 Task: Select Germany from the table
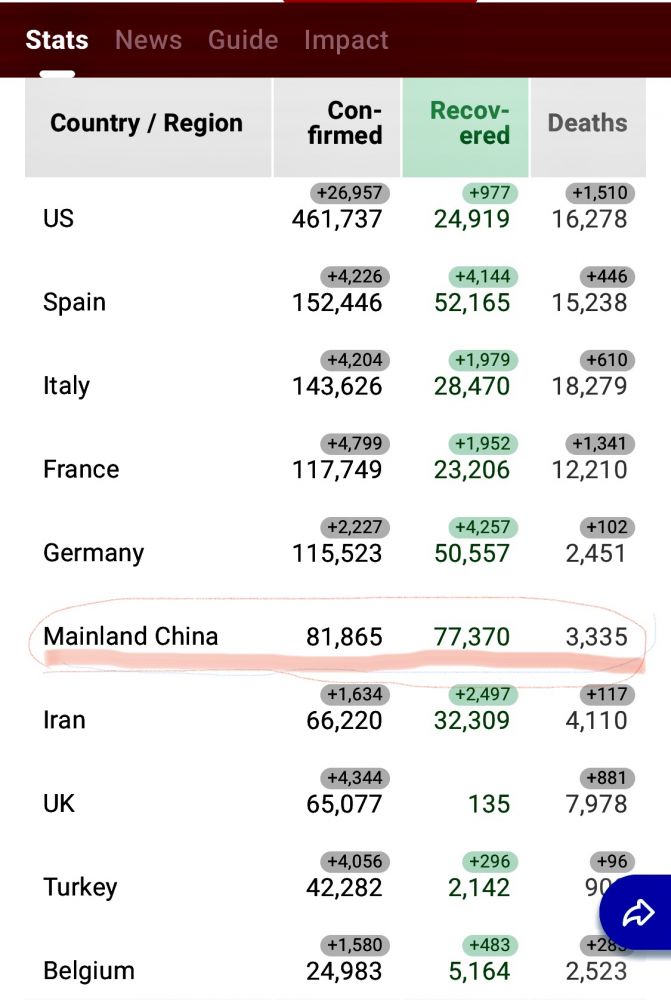93,553
